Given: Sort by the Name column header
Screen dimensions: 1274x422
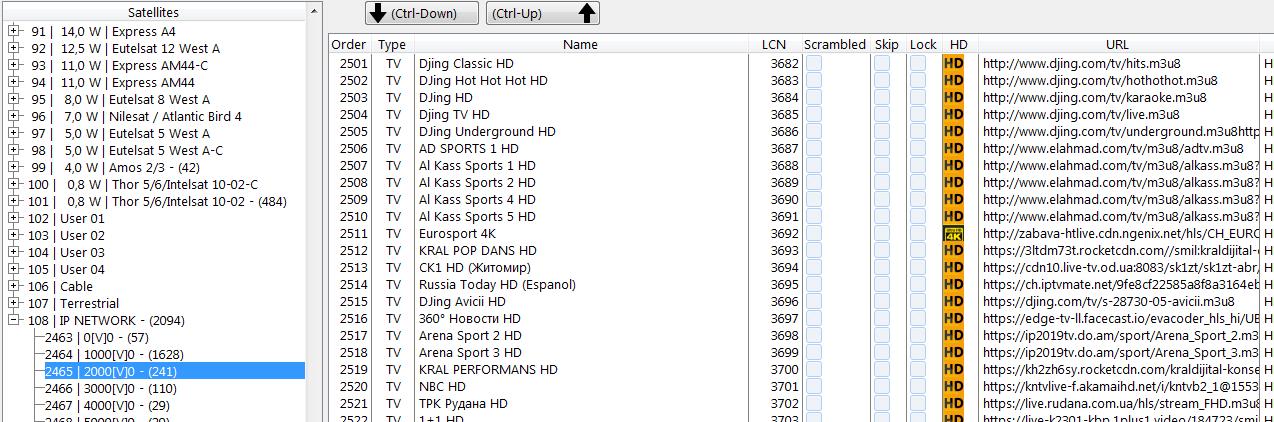Looking at the screenshot, I should pyautogui.click(x=580, y=44).
